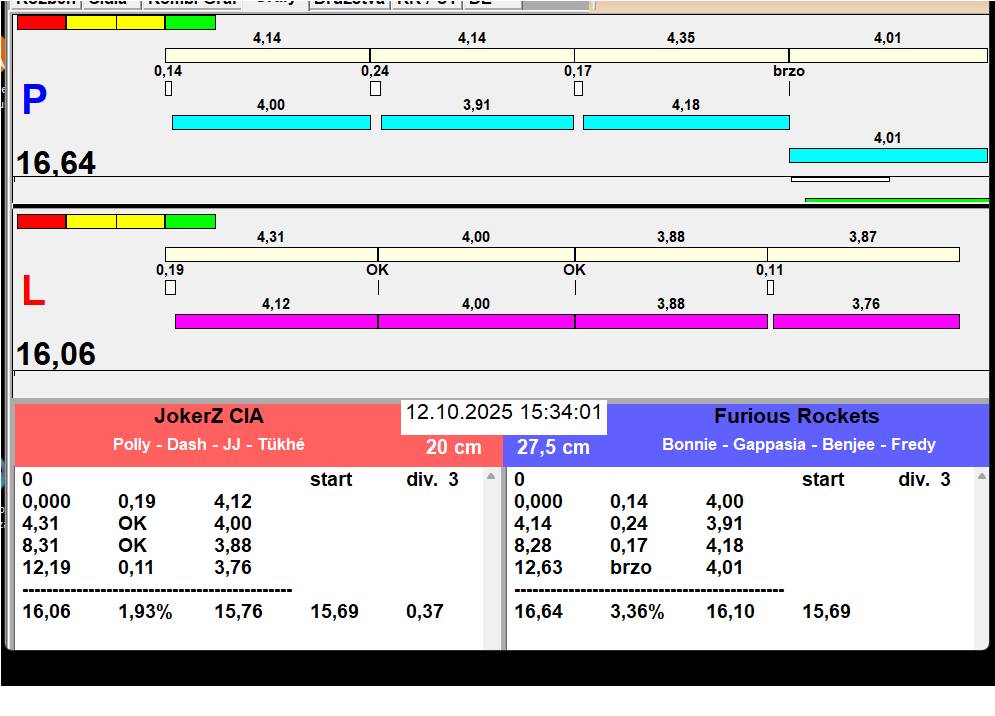This screenshot has width=995, height=716.
Task: Click the 8,31 cell in JokerZ results table
Action: (x=41, y=545)
